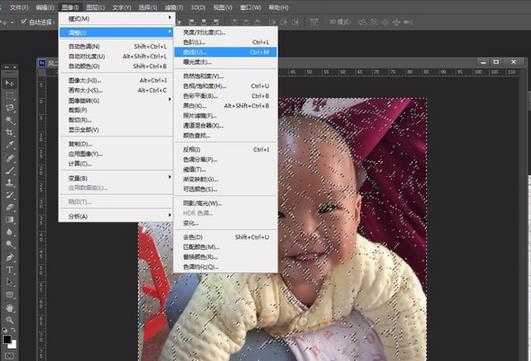Choose 色阶(L) Levels entry
Viewport: 531px width, 361px height.
226,42
